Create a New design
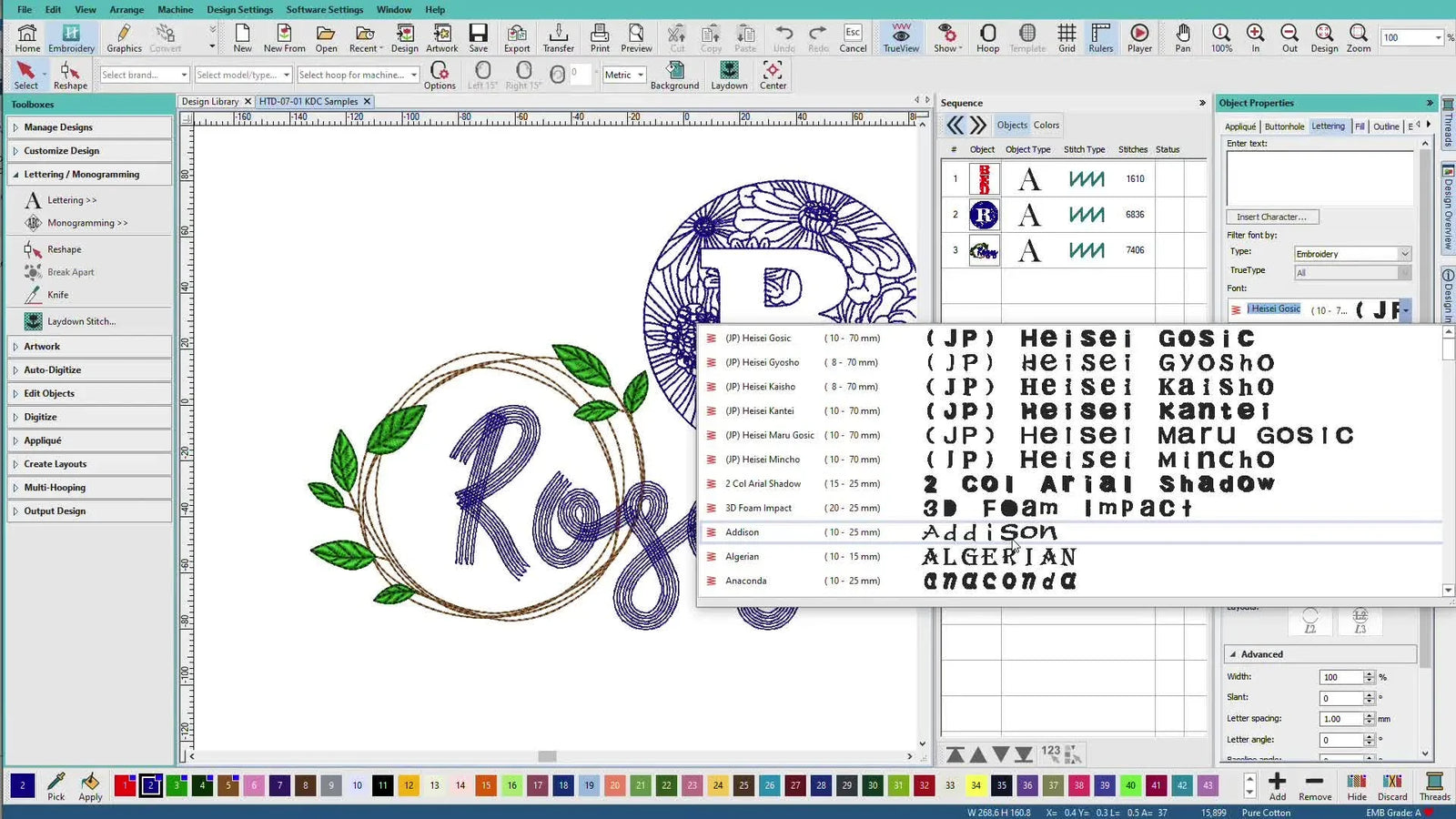The width and height of the screenshot is (1456, 819). click(242, 38)
